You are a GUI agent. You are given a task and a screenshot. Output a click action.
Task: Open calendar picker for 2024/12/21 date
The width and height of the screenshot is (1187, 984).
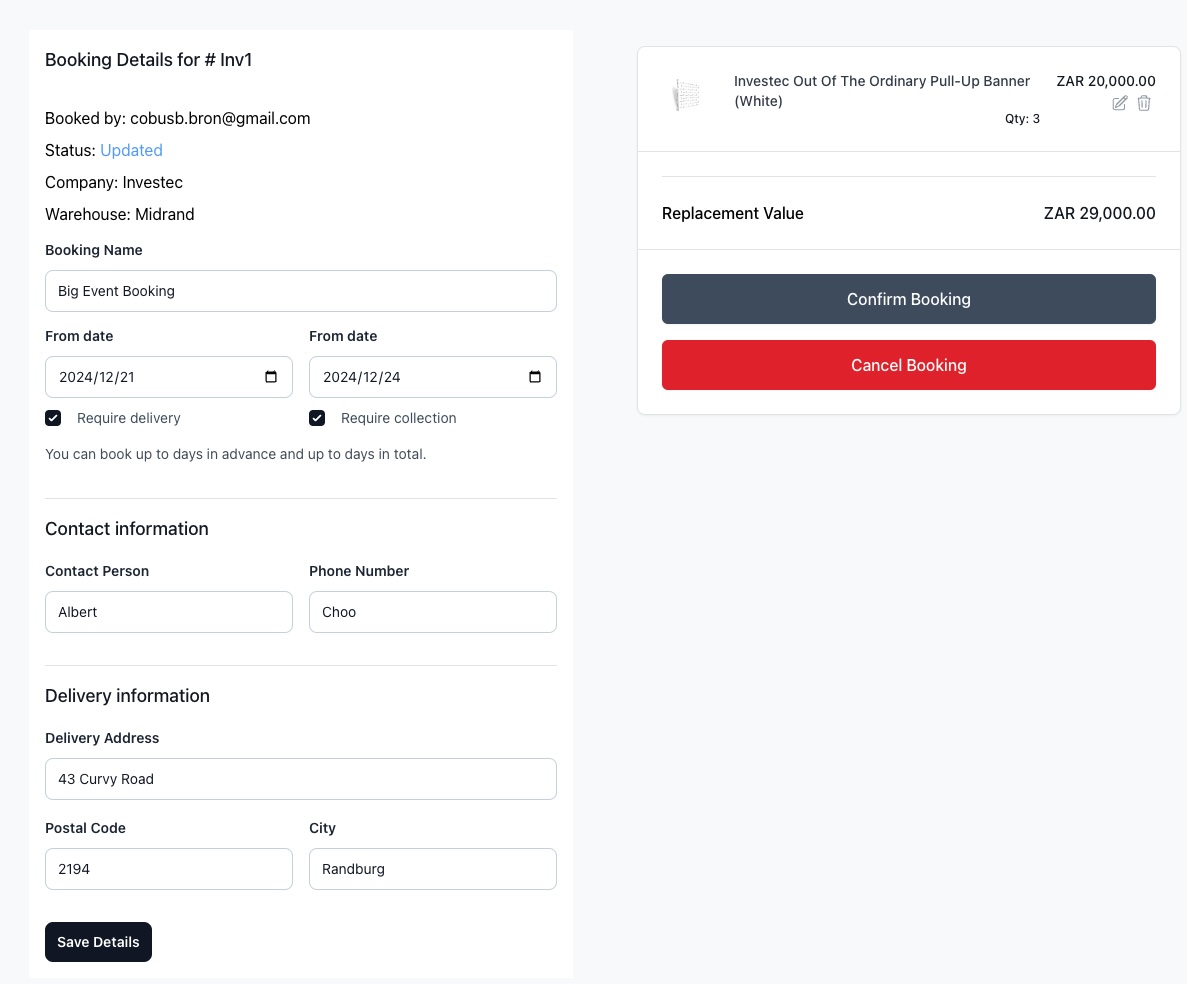tap(271, 377)
